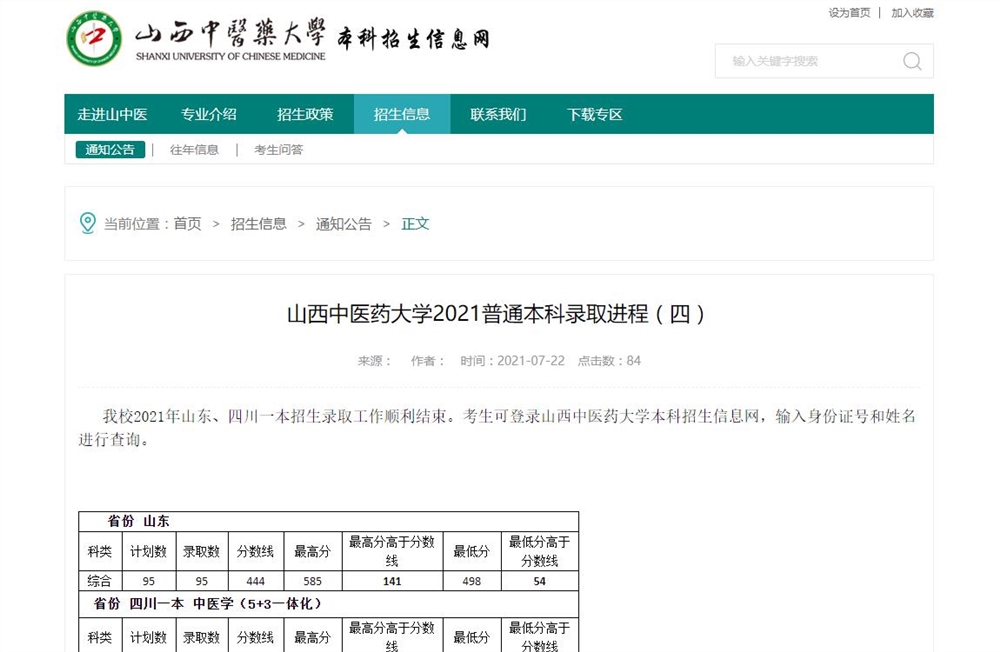Image resolution: width=1000 pixels, height=652 pixels.
Task: Open the 下载专区 menu
Action: click(x=594, y=114)
